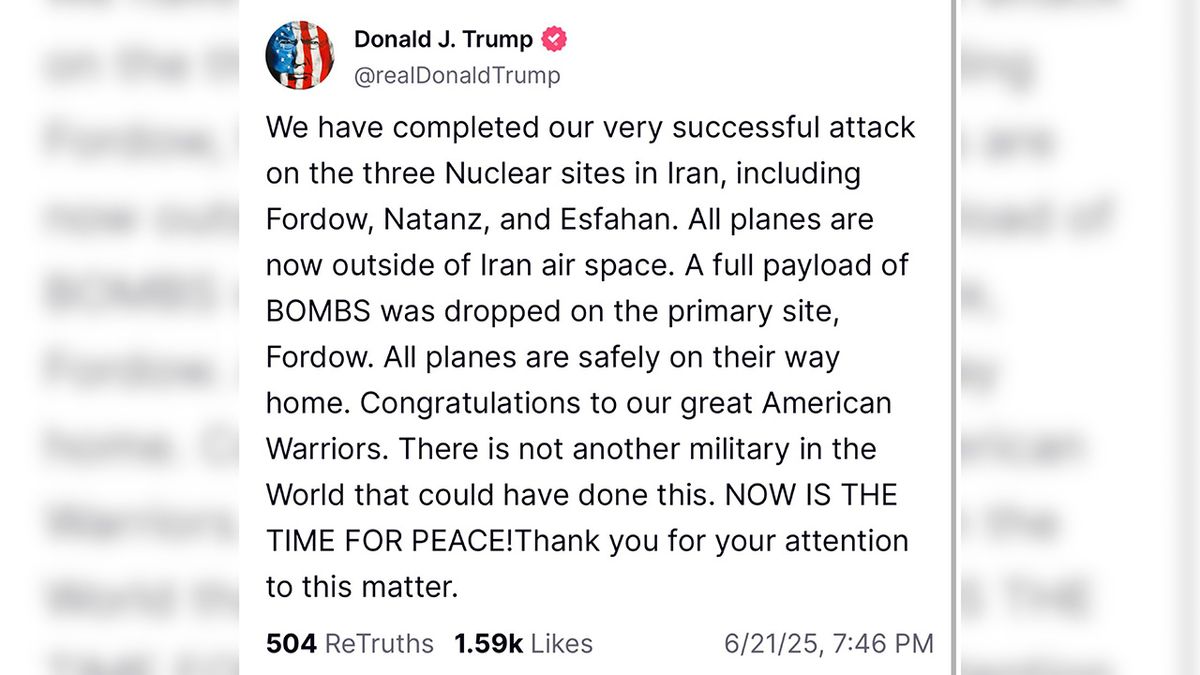Click the red verified badge icon
This screenshot has height=675, width=1200.
pyautogui.click(x=555, y=40)
